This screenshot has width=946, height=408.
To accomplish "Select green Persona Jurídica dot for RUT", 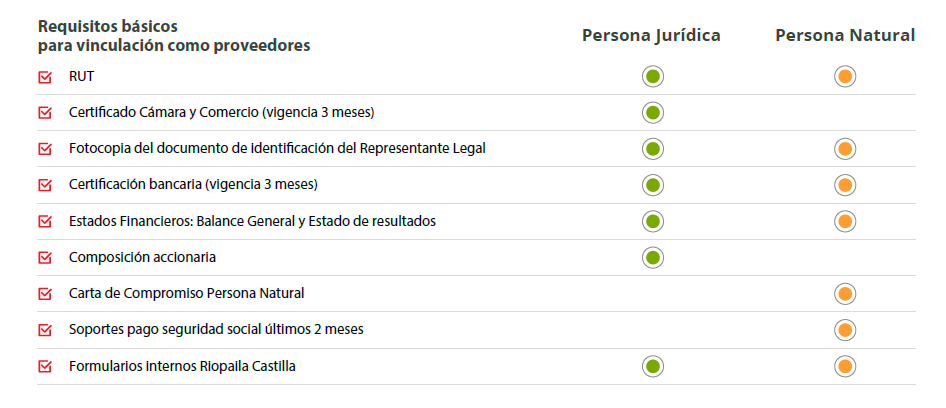I will 652,77.
